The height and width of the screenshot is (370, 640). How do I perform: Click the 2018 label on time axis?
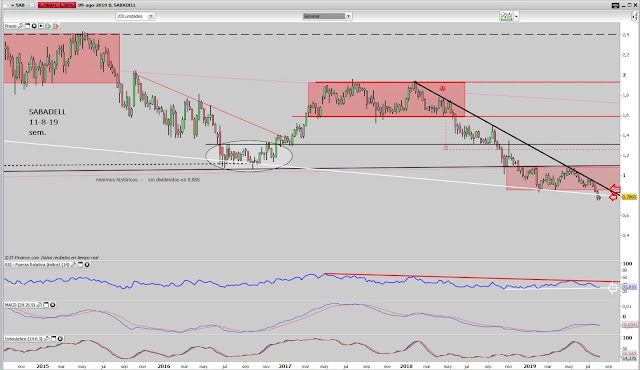407,366
